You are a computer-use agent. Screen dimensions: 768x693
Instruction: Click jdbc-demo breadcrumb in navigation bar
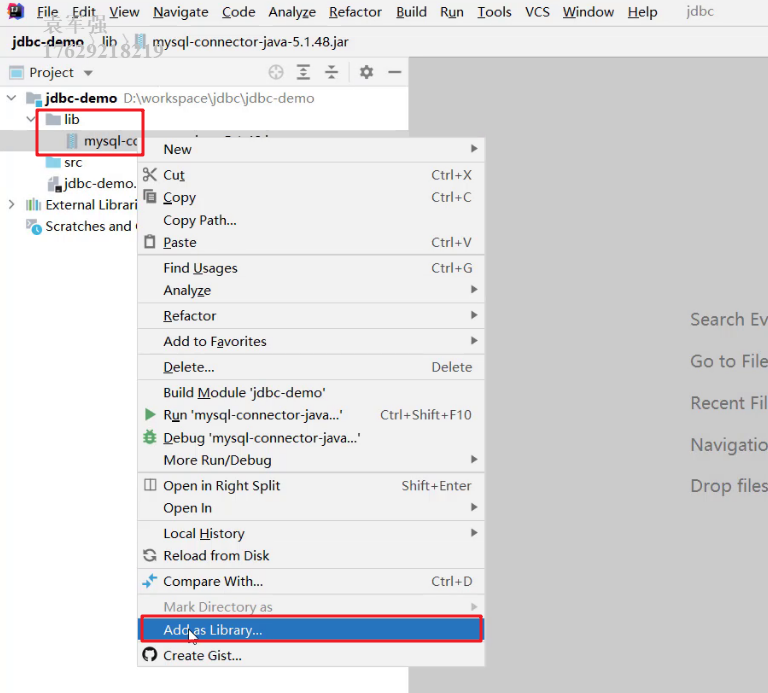click(47, 42)
